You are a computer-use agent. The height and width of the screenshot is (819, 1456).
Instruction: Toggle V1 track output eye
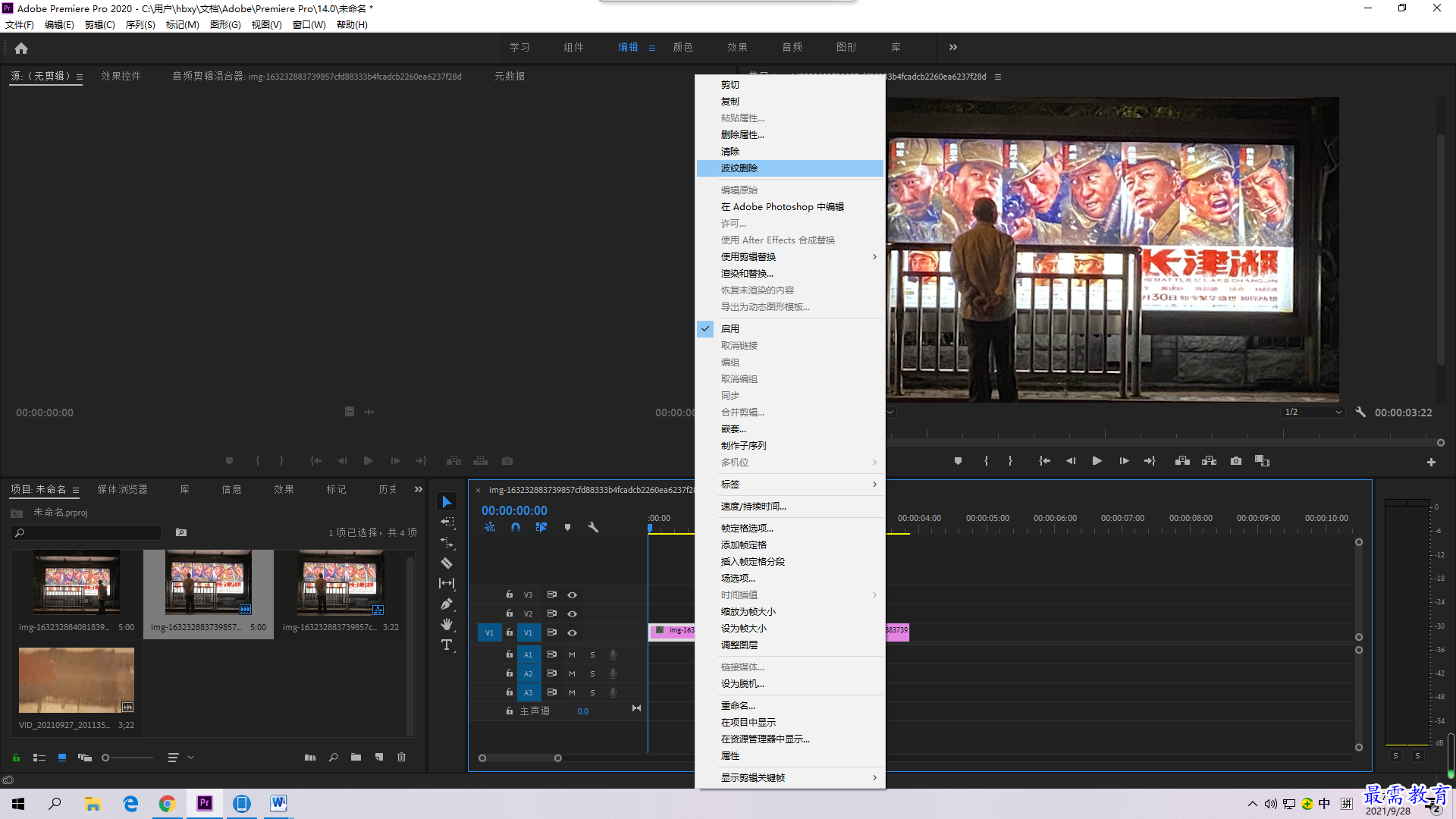click(573, 632)
